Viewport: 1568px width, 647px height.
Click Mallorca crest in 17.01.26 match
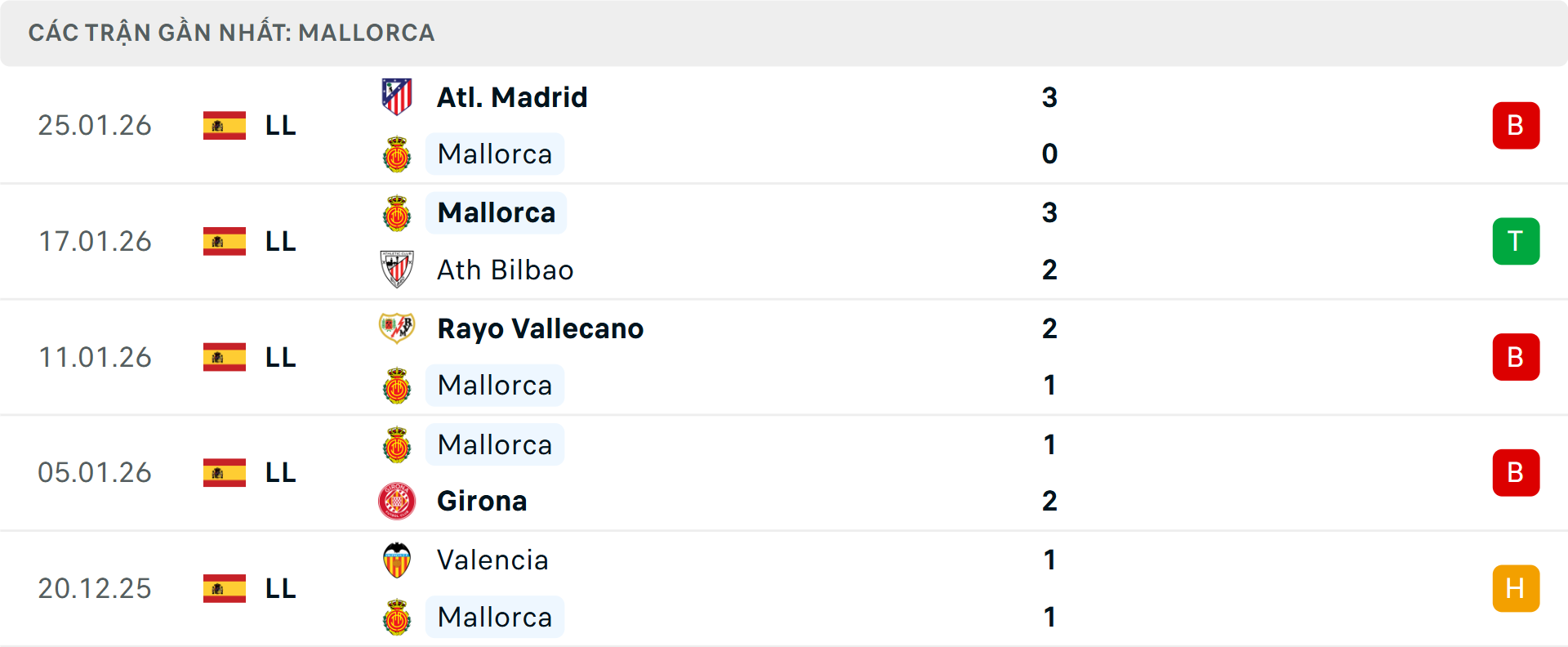tap(397, 213)
